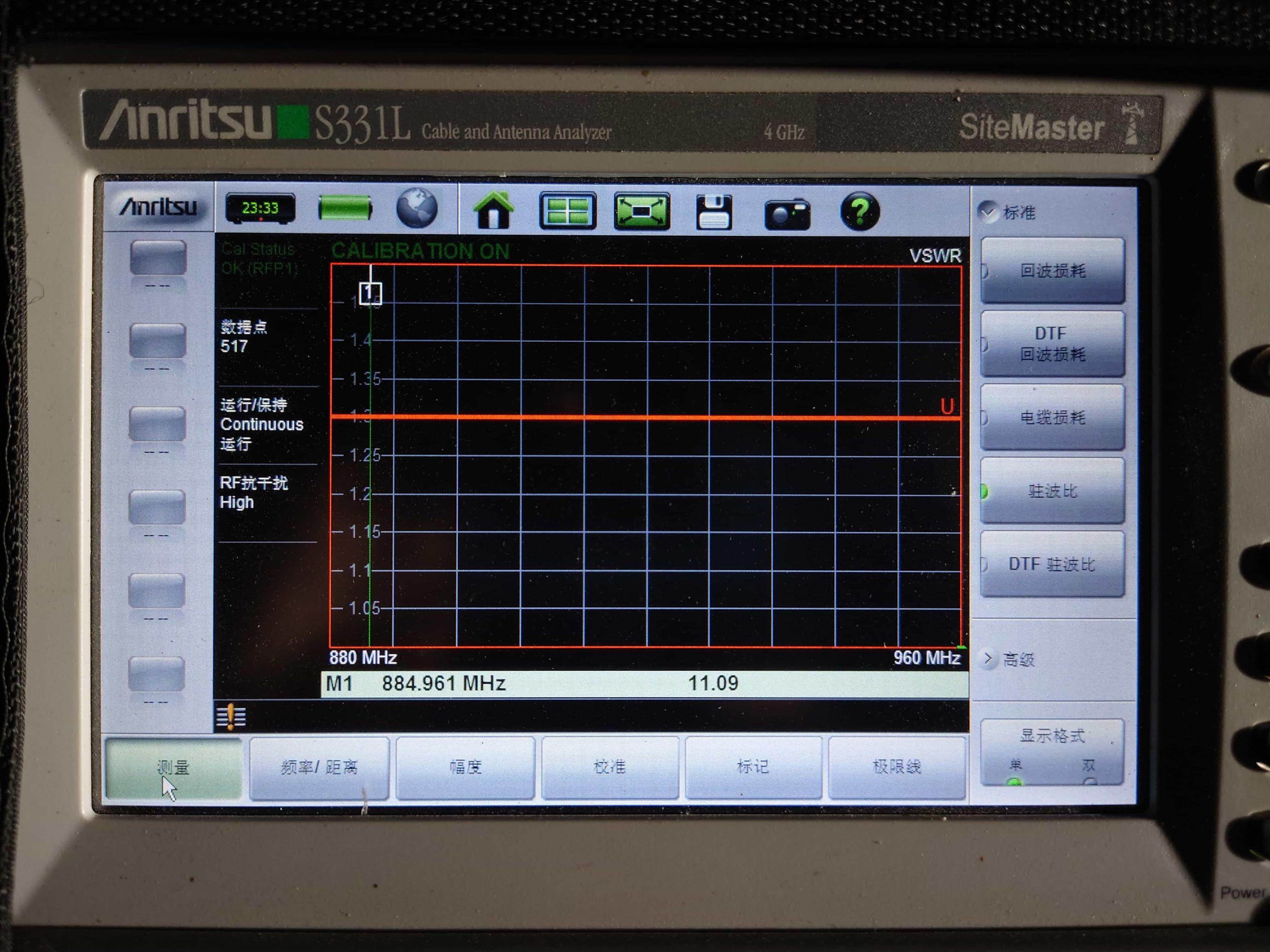1270x952 pixels.
Task: Tap the globe GPS icon
Action: [417, 209]
